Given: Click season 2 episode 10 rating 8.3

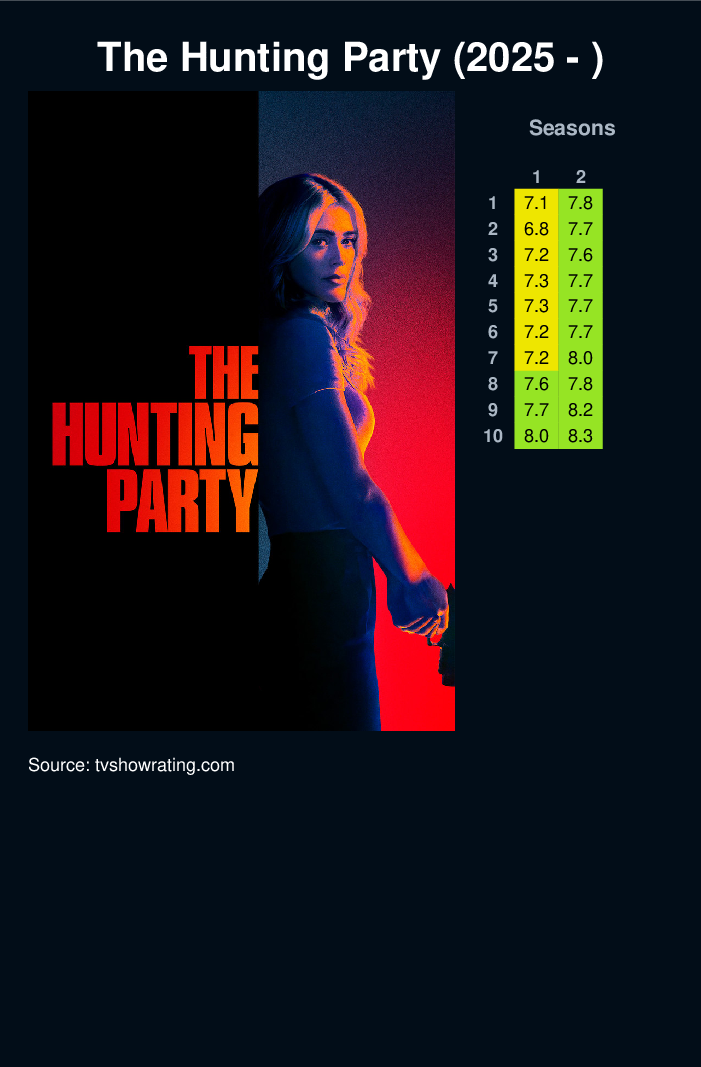Looking at the screenshot, I should (x=581, y=436).
